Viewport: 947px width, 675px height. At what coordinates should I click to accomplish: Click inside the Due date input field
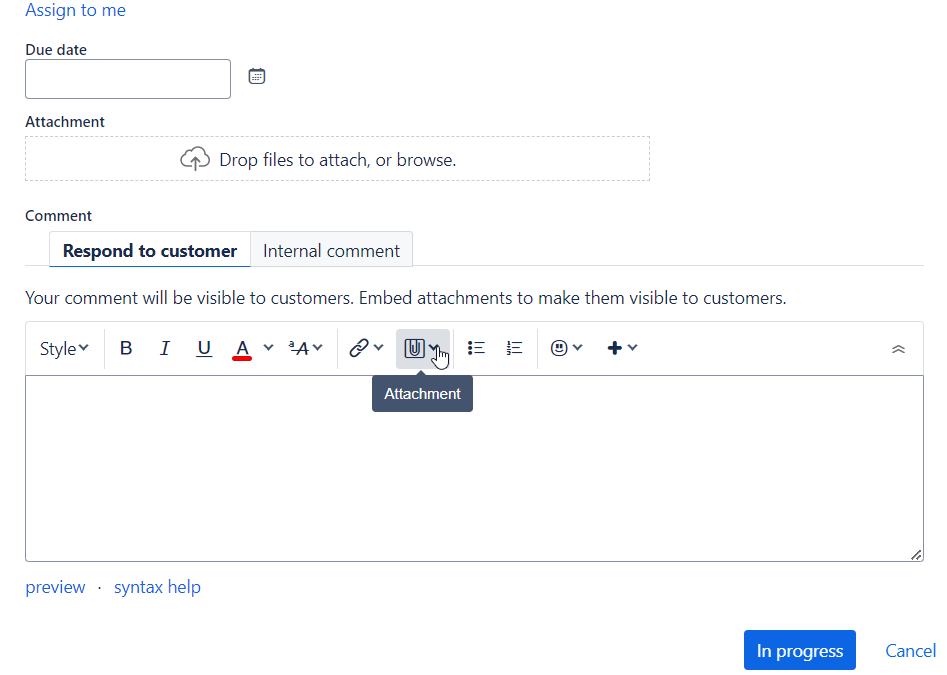(x=127, y=78)
